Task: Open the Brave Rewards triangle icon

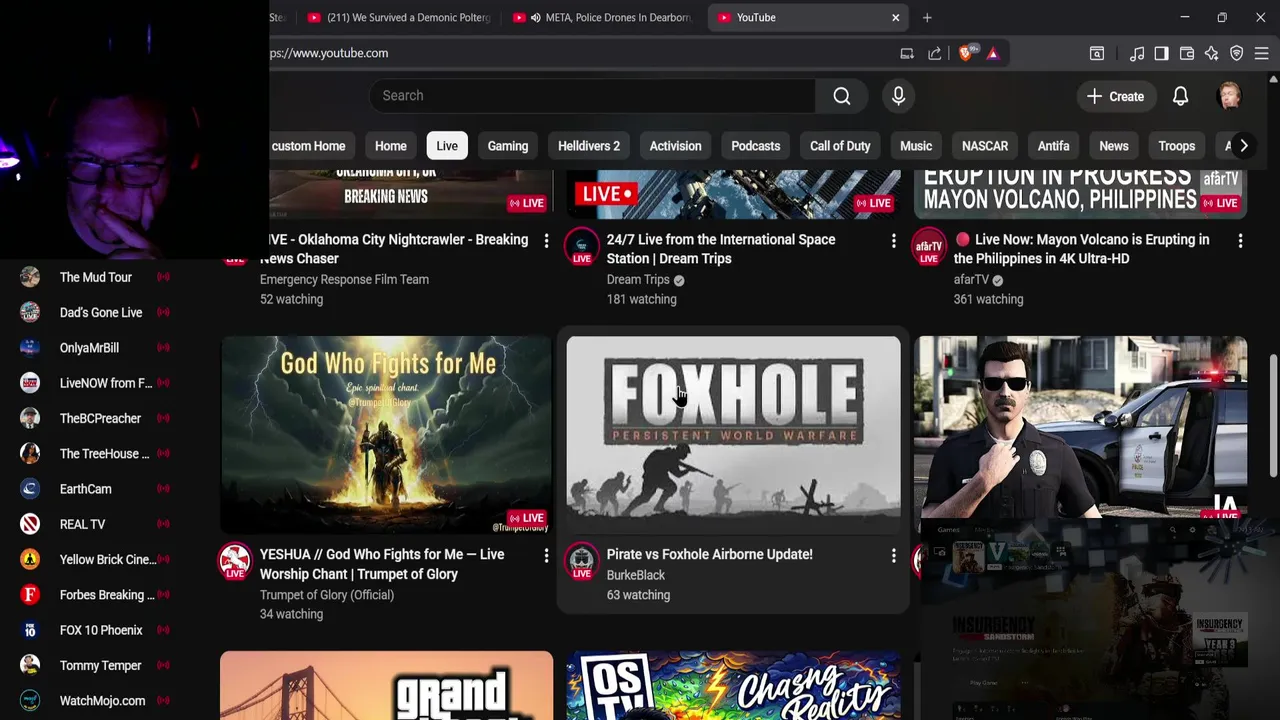Action: pos(993,53)
